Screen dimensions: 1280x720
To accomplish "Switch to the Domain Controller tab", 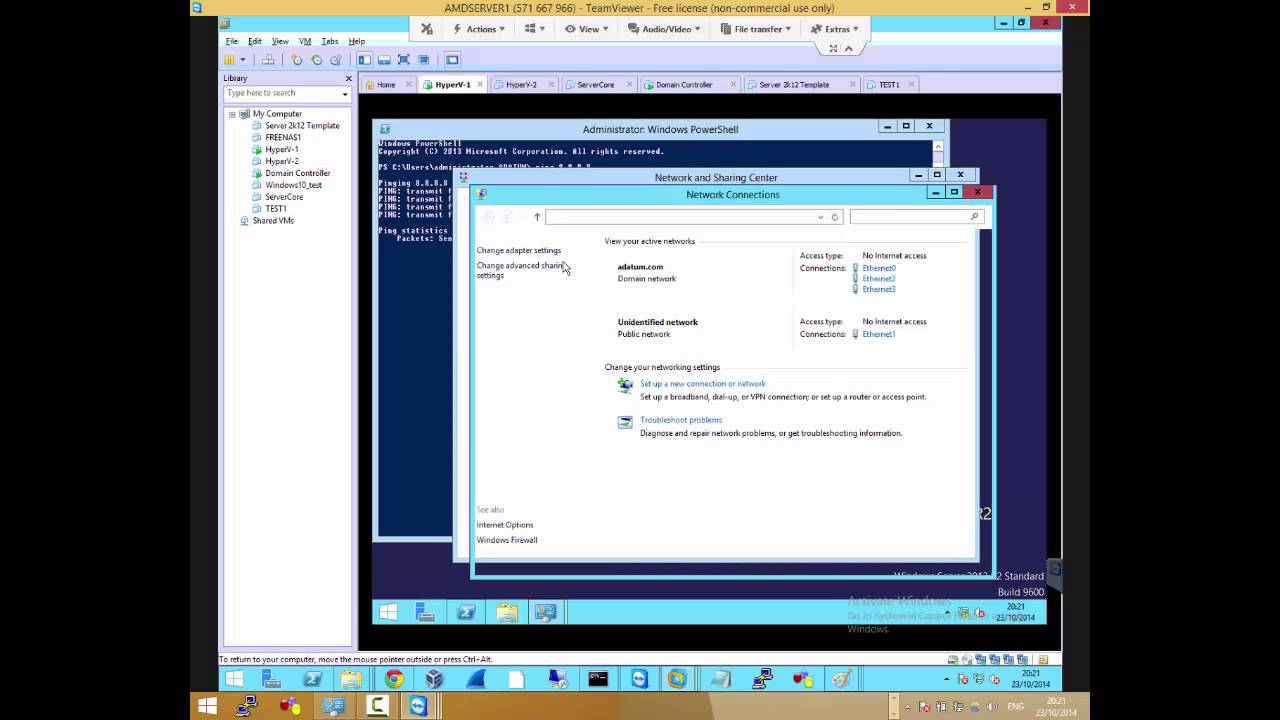I will point(684,85).
